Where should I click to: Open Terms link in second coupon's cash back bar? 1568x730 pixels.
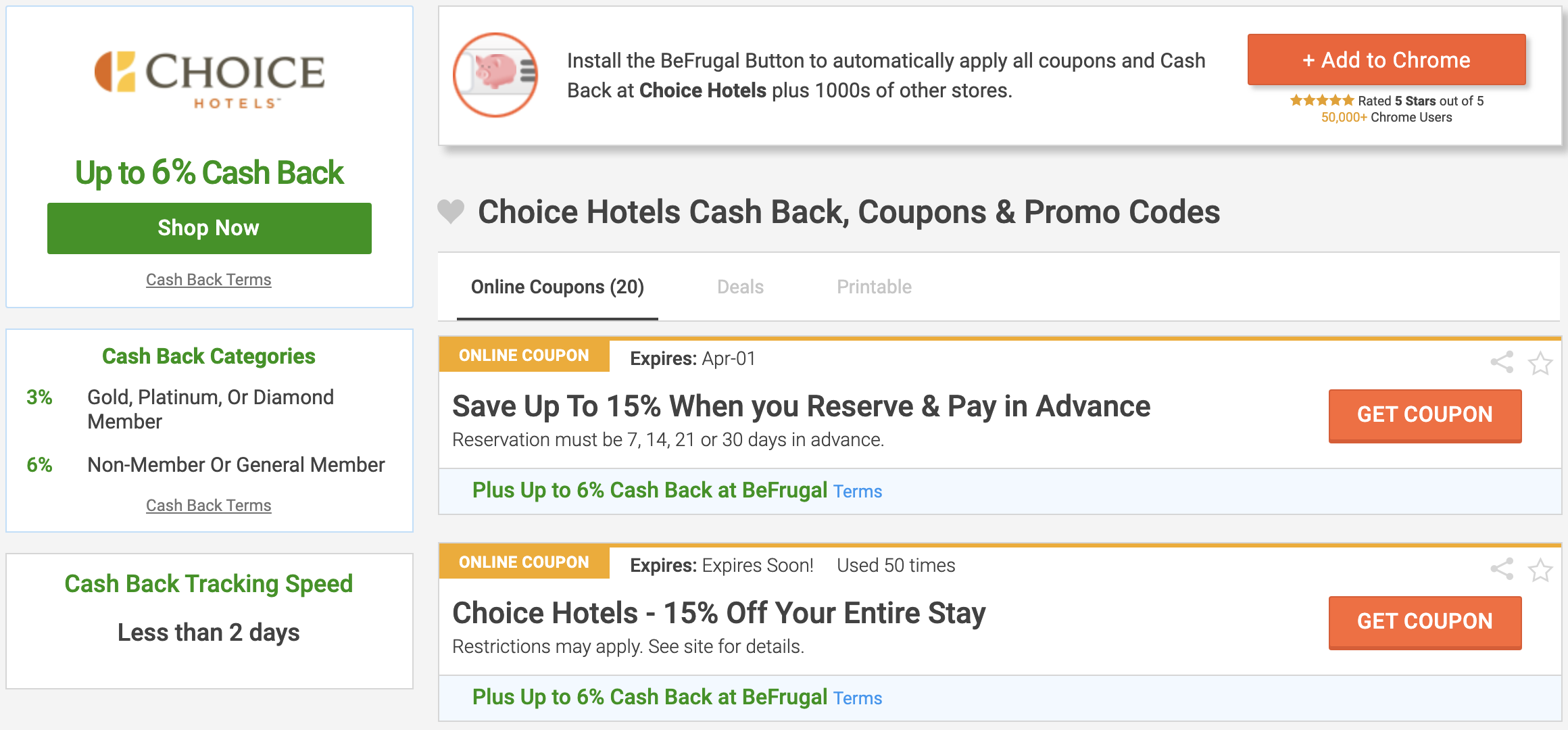[858, 698]
